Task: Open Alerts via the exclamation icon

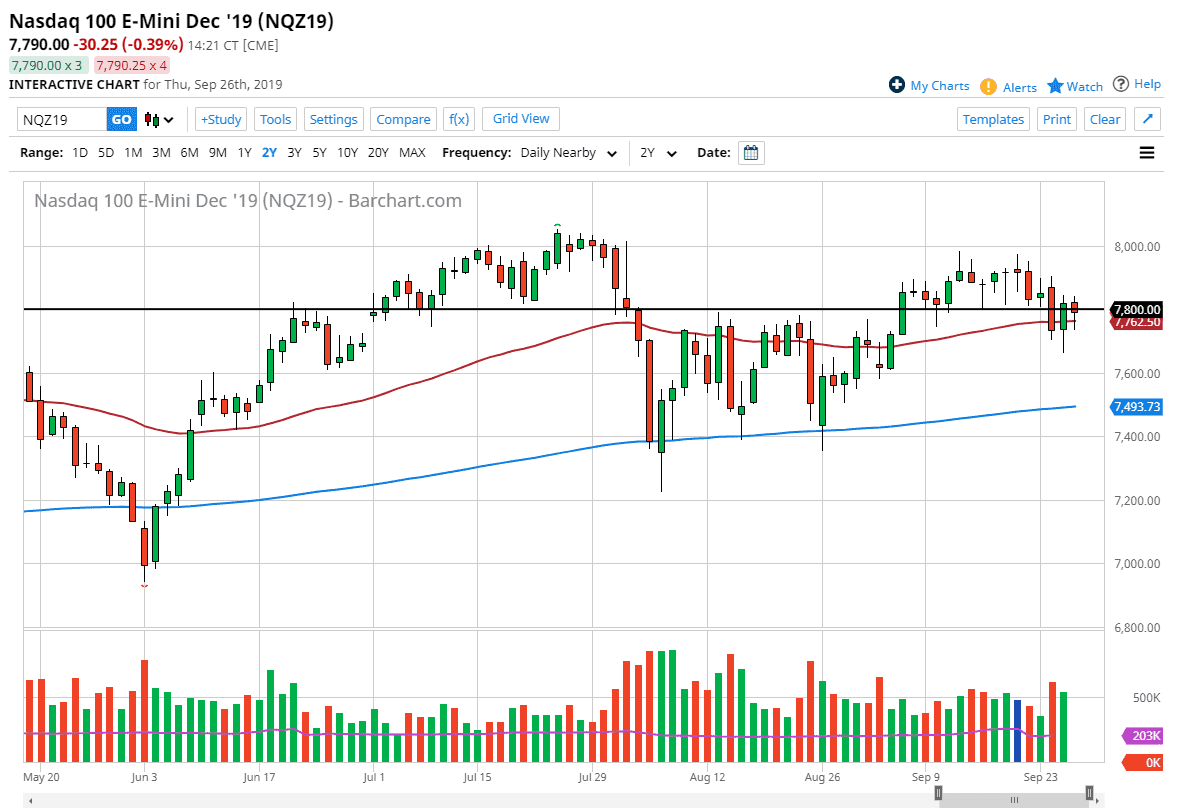Action: click(989, 87)
